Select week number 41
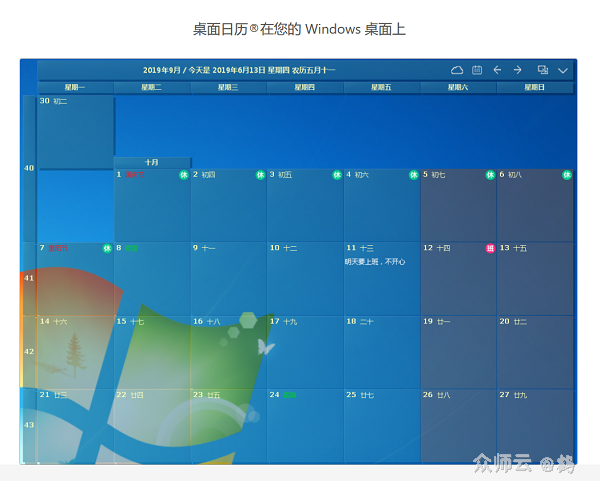Viewport: 600px width, 481px height. click(29, 278)
